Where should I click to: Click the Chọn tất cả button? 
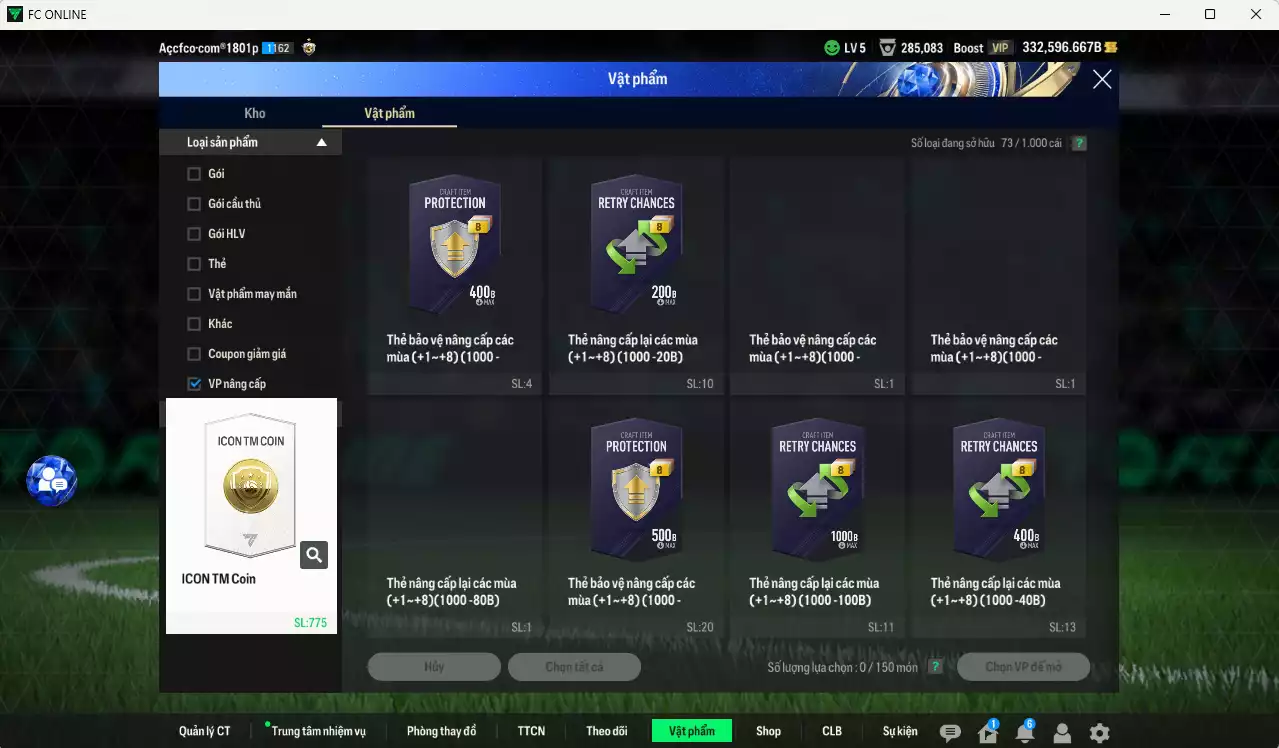point(574,667)
